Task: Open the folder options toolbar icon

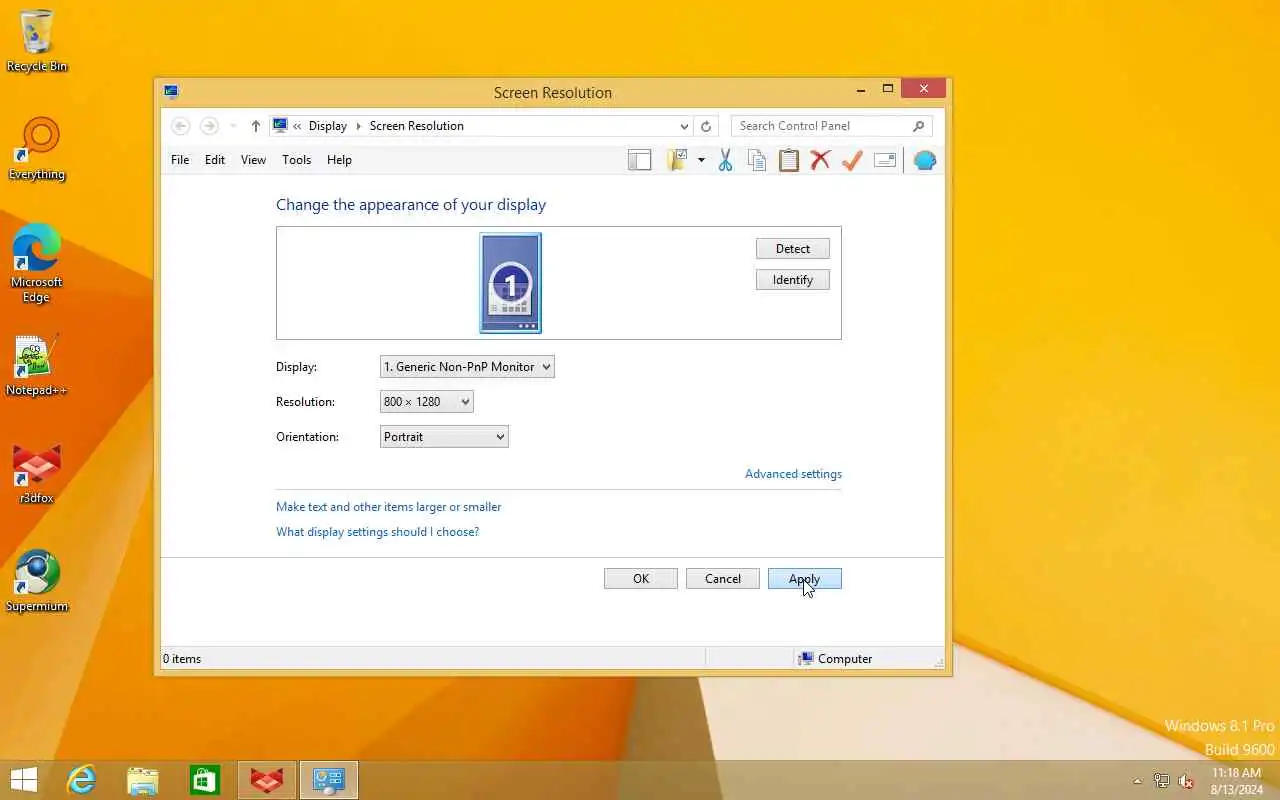Action: [x=678, y=160]
